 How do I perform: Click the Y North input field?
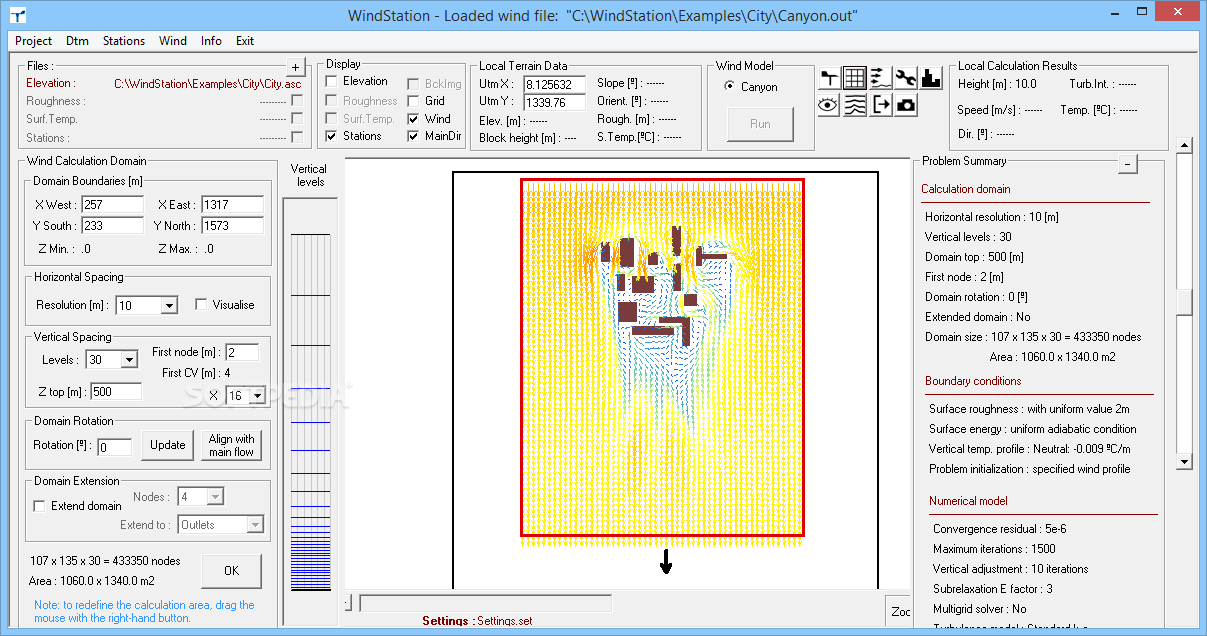click(x=232, y=226)
